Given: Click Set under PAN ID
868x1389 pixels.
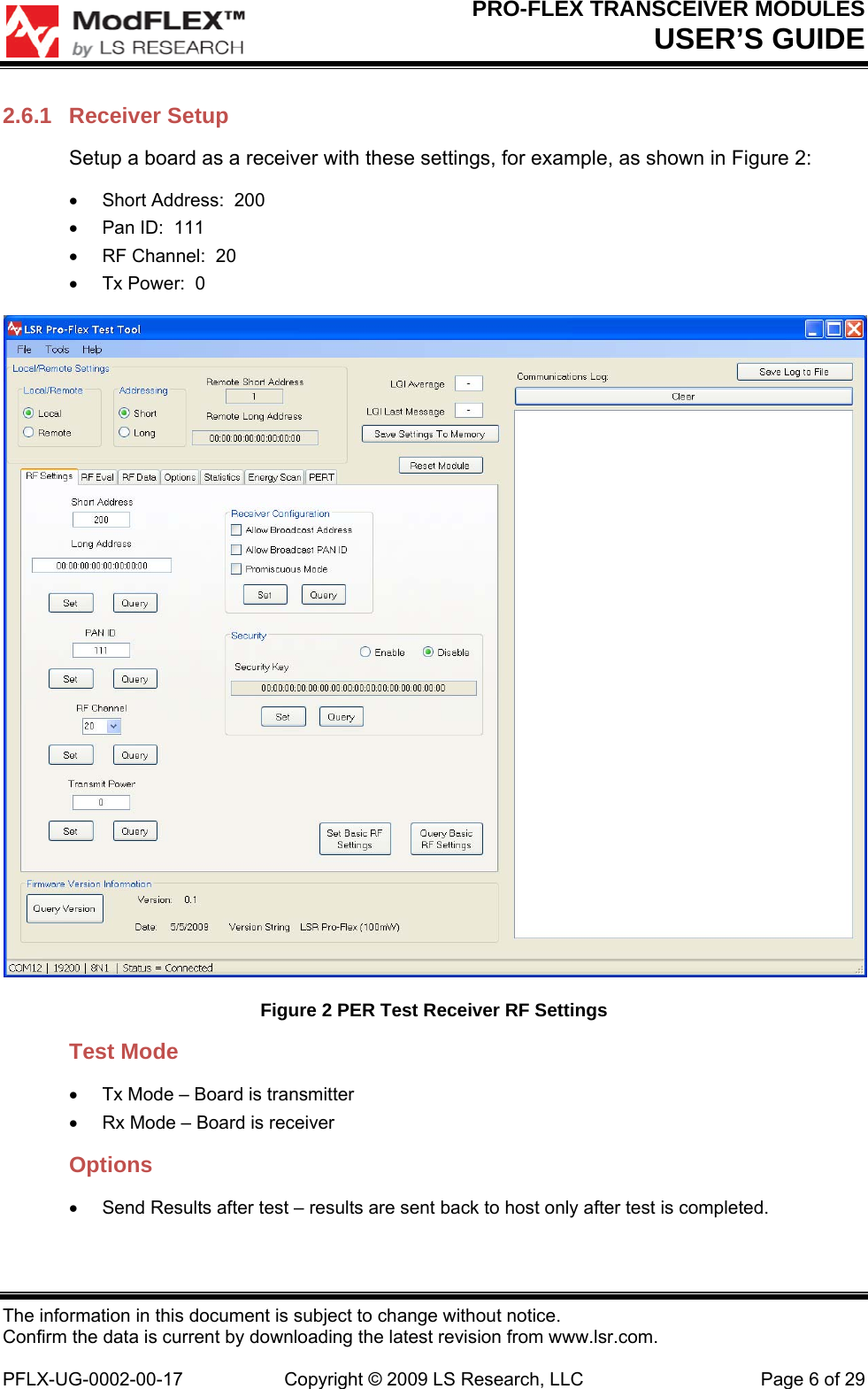Looking at the screenshot, I should click(x=71, y=679).
